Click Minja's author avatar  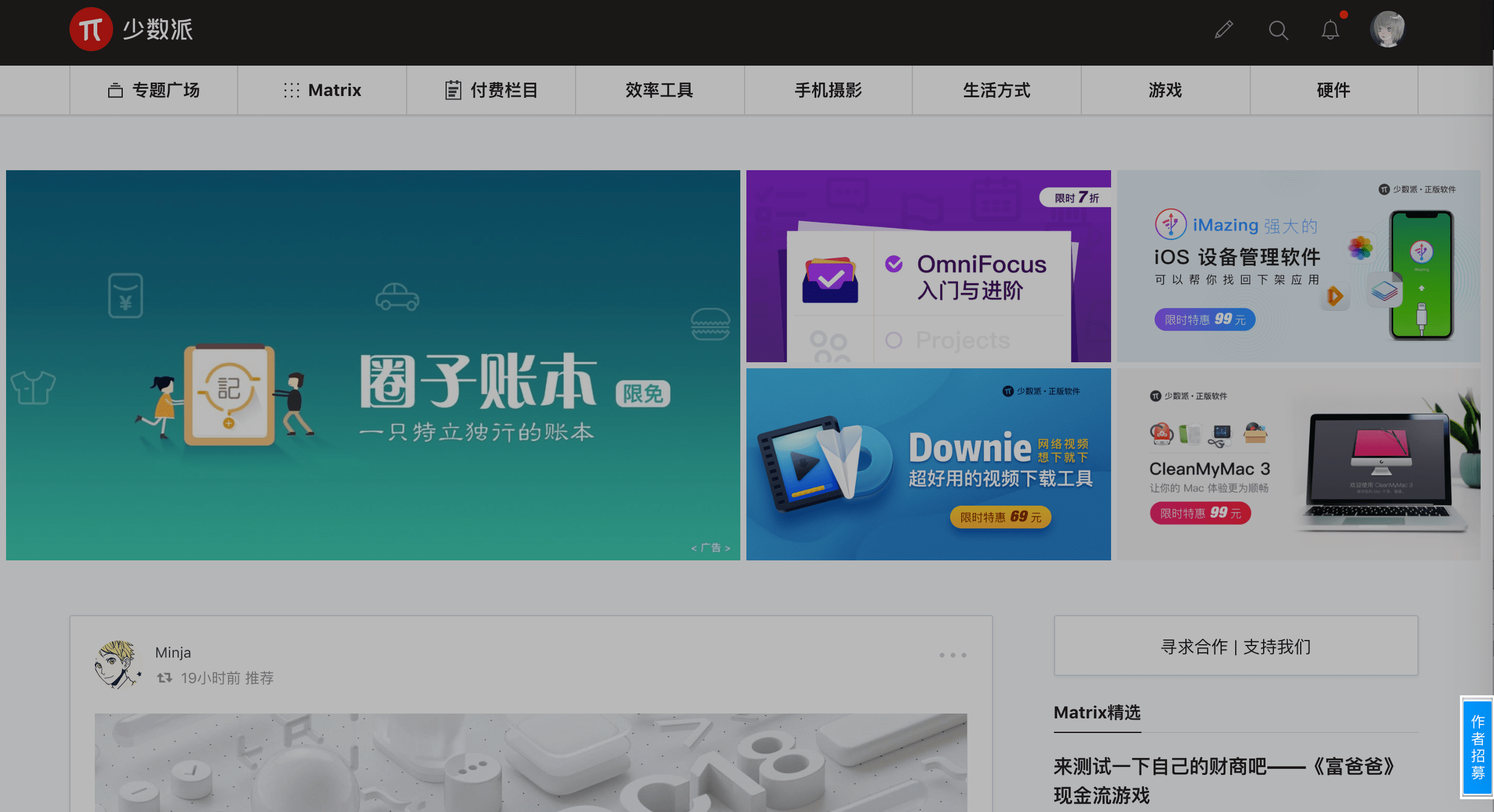coord(117,664)
